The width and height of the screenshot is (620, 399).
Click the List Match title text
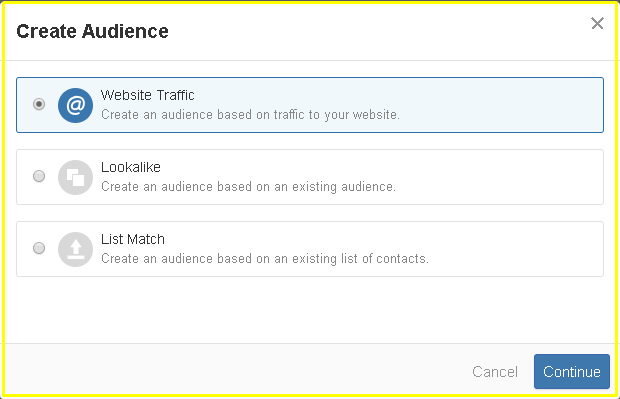(x=133, y=239)
